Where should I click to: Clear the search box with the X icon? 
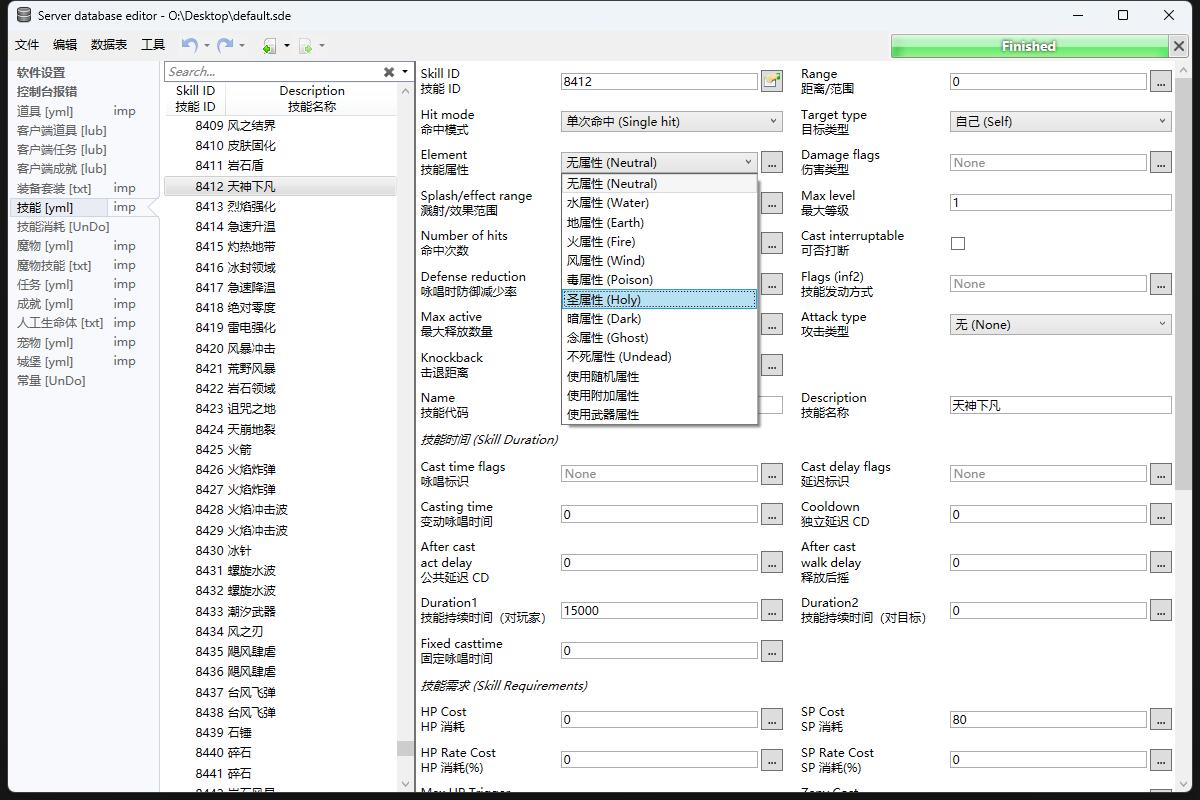[x=389, y=72]
